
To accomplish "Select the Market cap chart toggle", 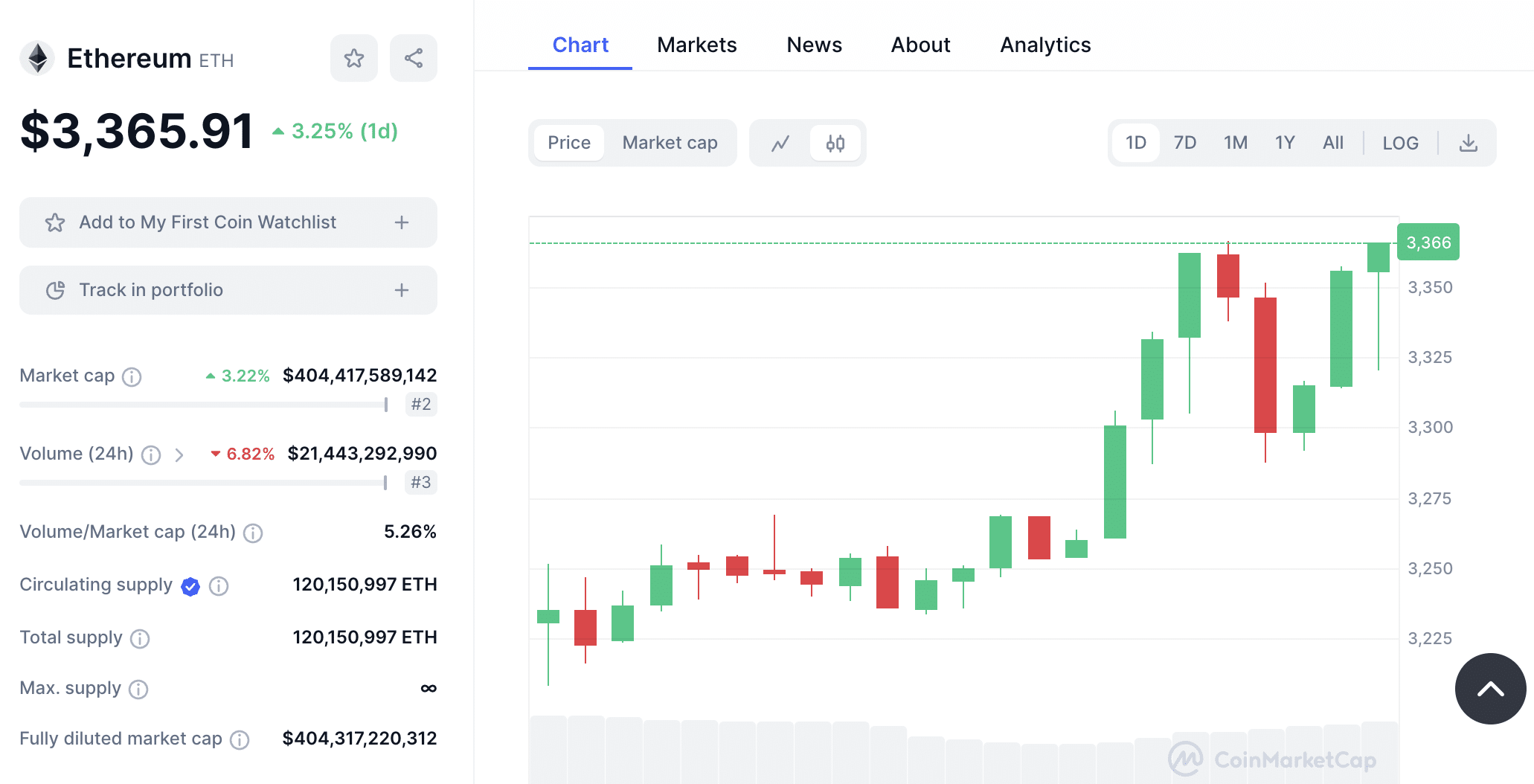I will tap(670, 143).
